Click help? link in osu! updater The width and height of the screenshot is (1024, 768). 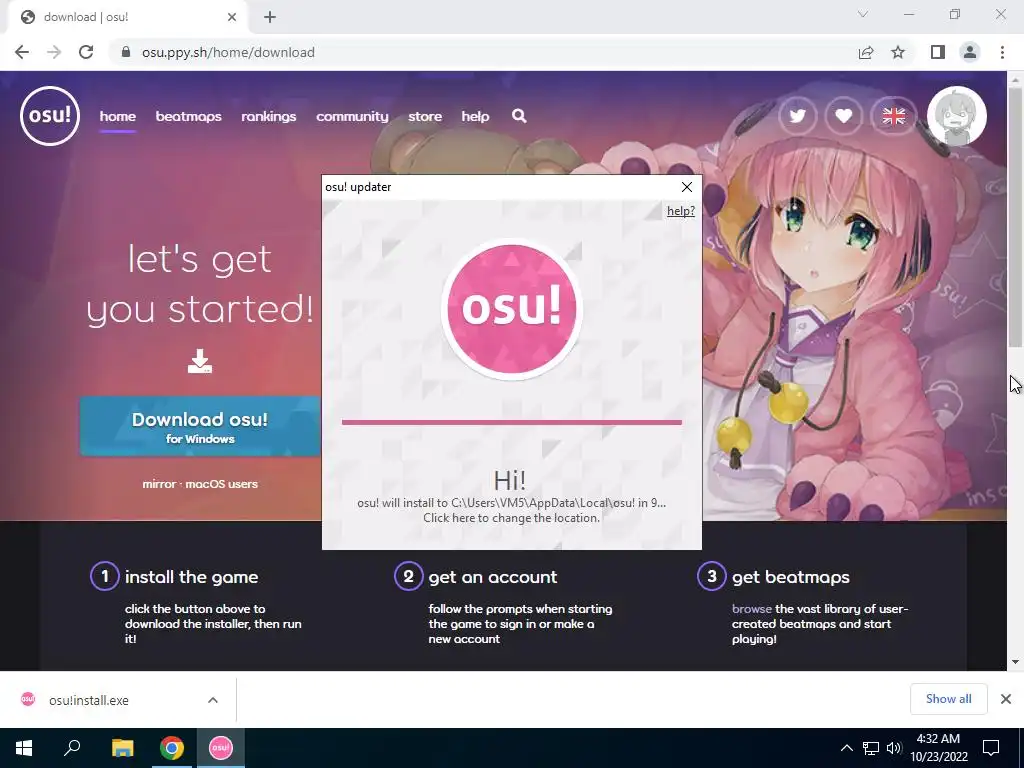pos(680,211)
